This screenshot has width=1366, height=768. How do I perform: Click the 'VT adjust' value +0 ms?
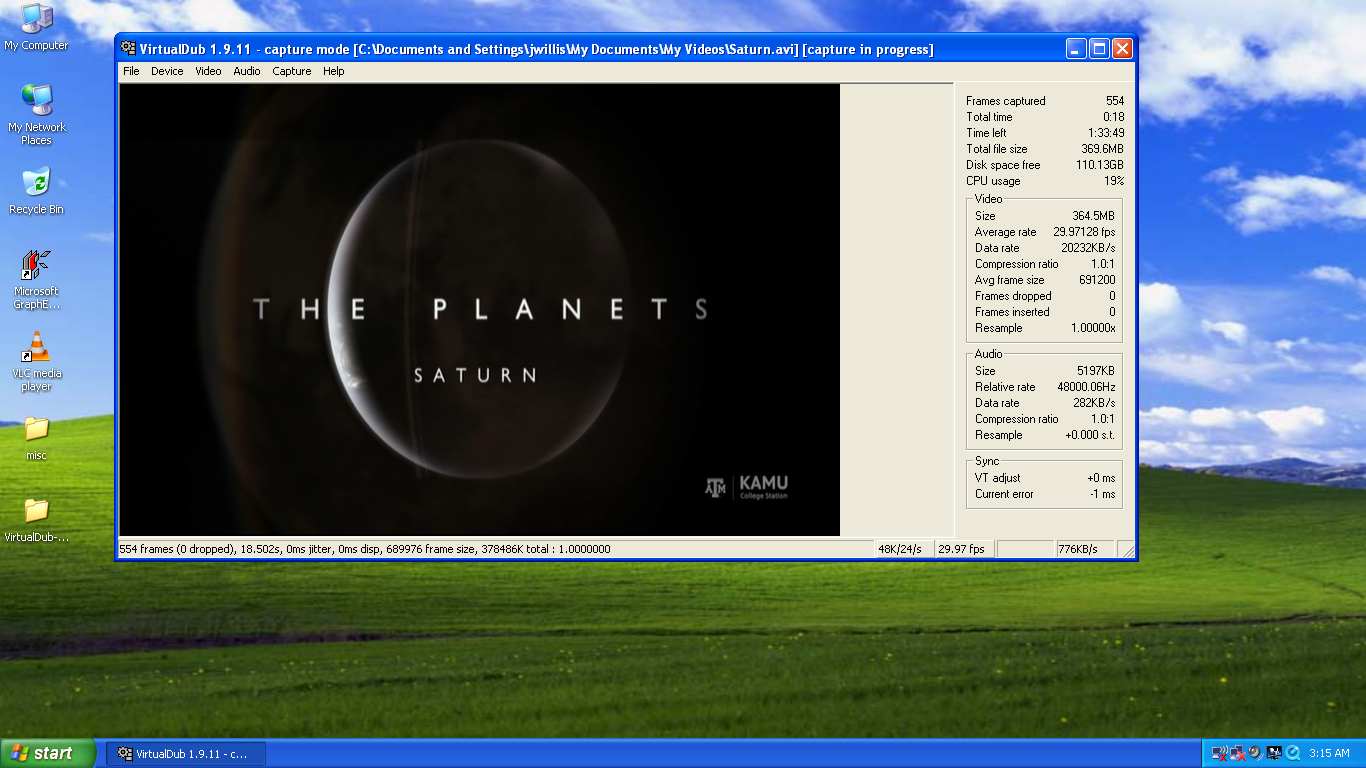pyautogui.click(x=1101, y=478)
